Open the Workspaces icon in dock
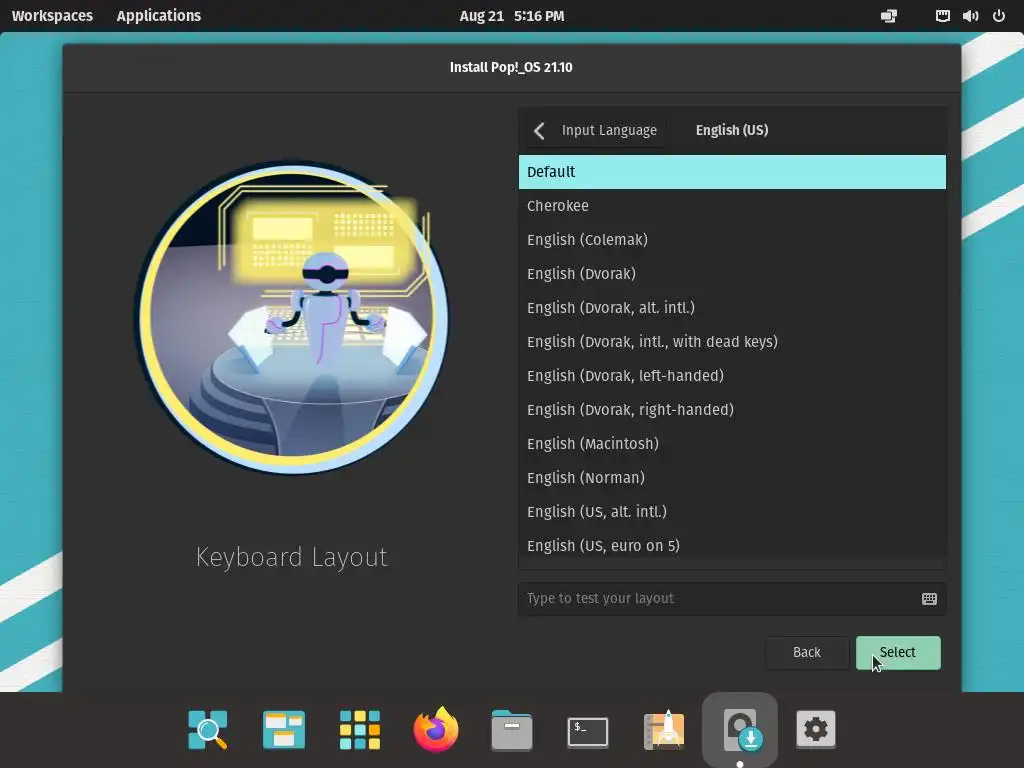 pos(283,729)
